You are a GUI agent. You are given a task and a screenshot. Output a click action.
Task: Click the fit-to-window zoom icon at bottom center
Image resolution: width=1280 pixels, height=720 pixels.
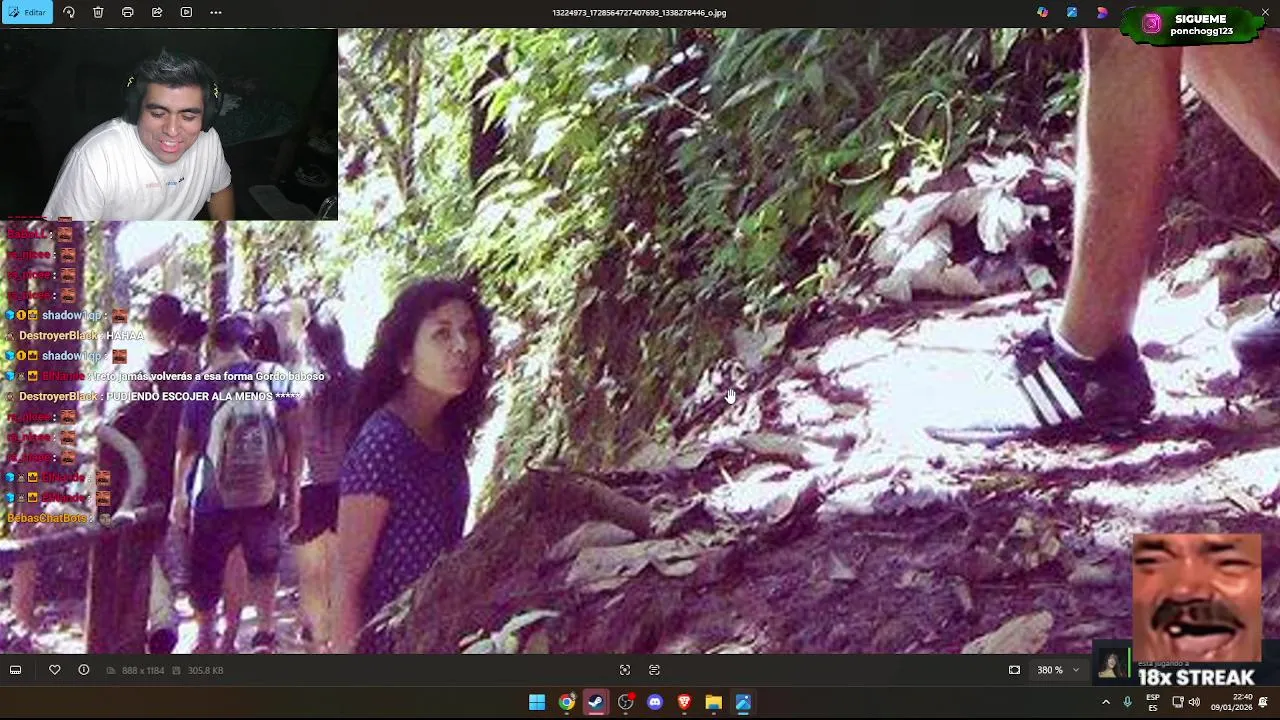[625, 670]
